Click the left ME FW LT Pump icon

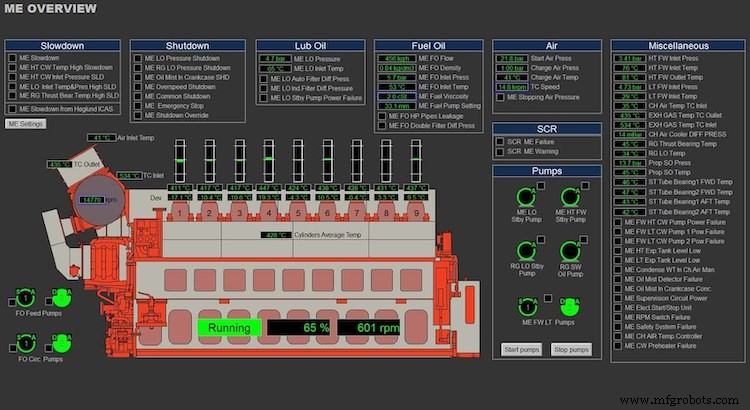526,306
